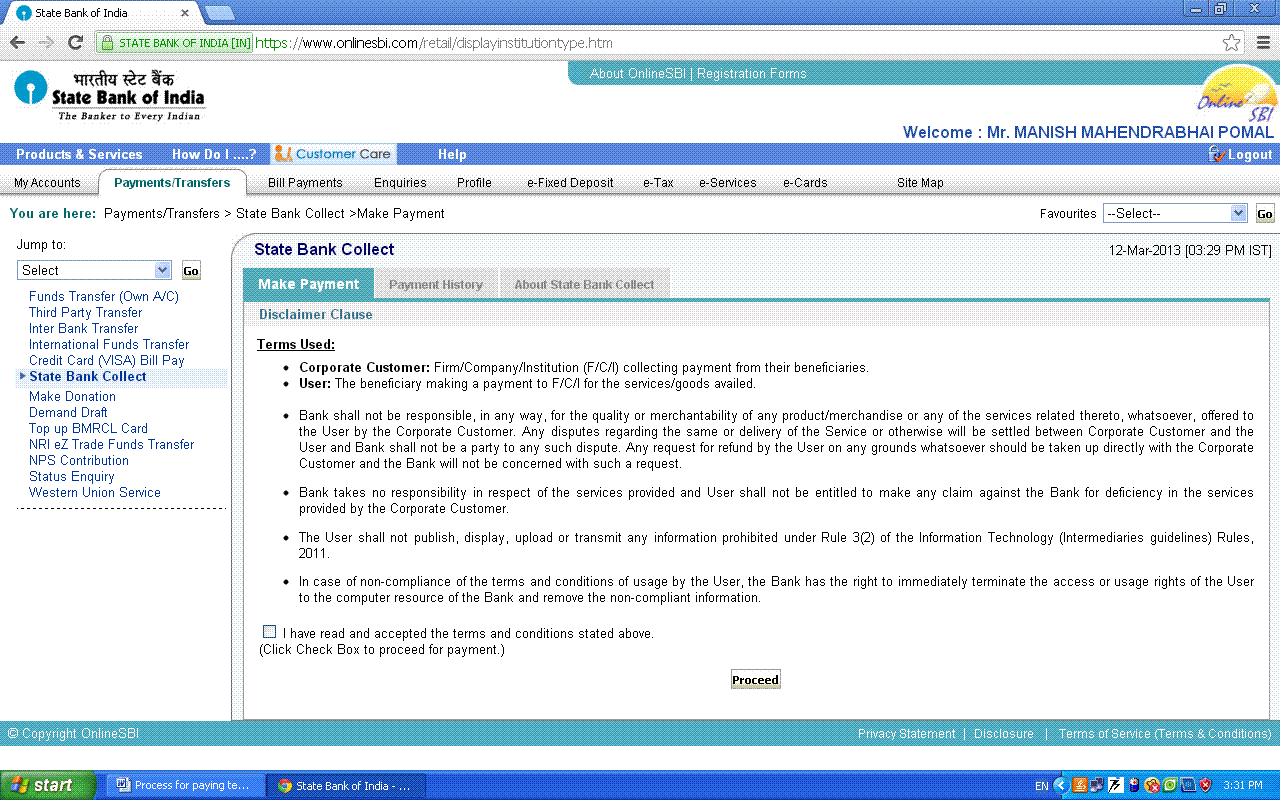Accept the terms and conditions checkbox
Screen dimensions: 1280x800
pos(270,632)
